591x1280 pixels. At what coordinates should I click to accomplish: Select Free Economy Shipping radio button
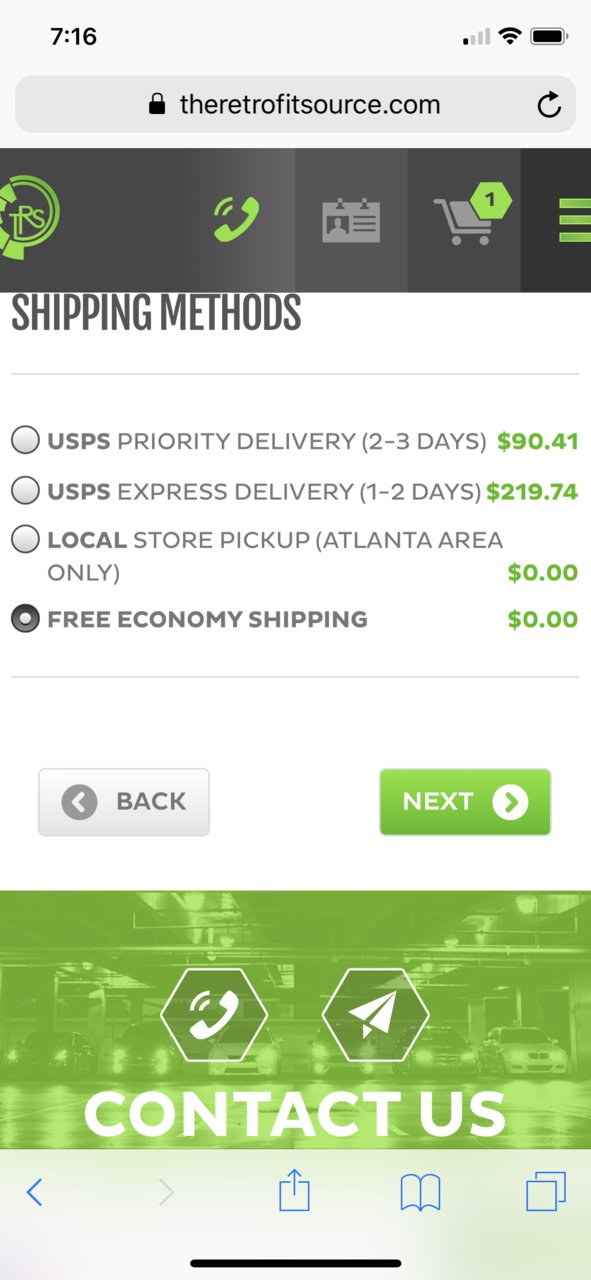[x=25, y=619]
